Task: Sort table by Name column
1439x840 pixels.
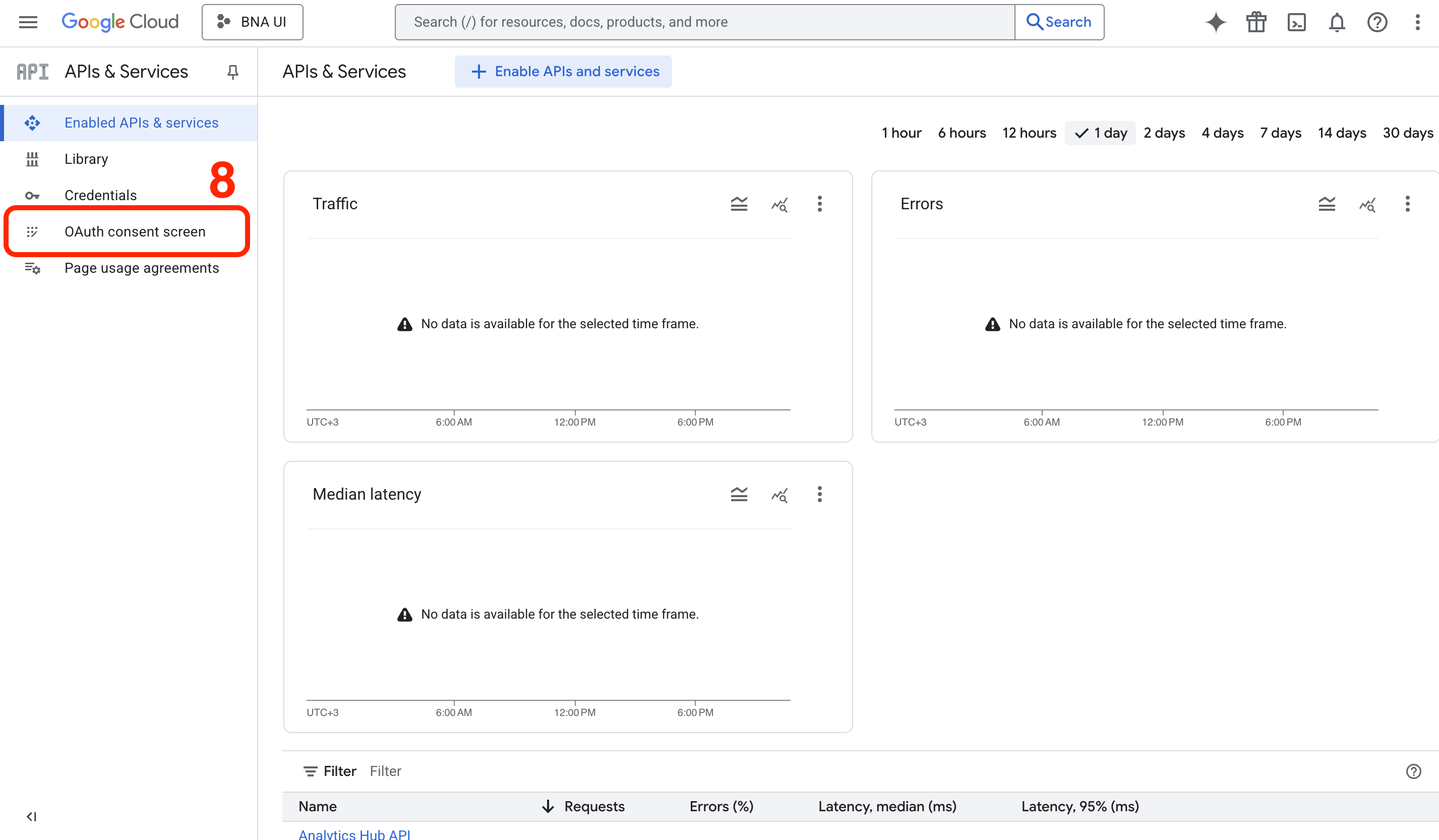Action: tap(318, 806)
